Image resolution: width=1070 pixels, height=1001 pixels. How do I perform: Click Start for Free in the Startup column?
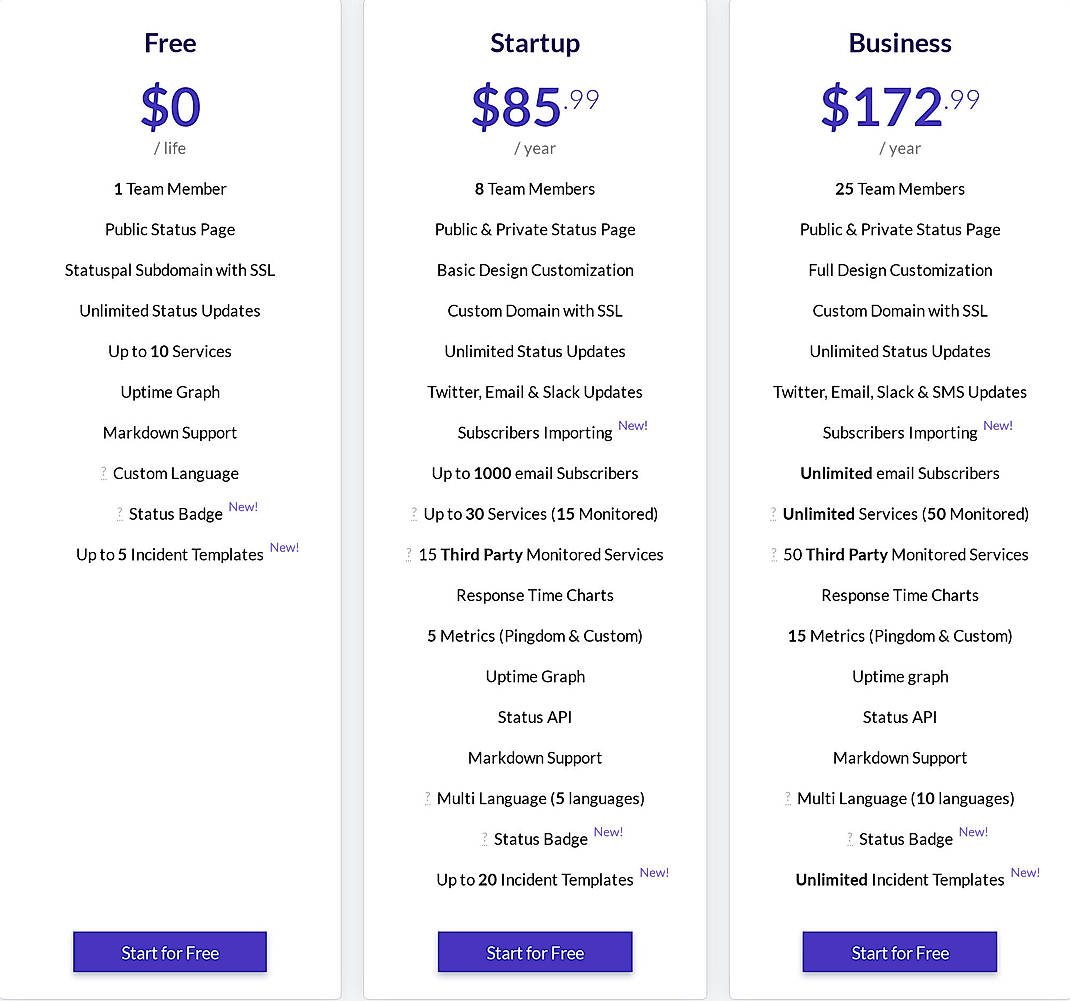534,952
